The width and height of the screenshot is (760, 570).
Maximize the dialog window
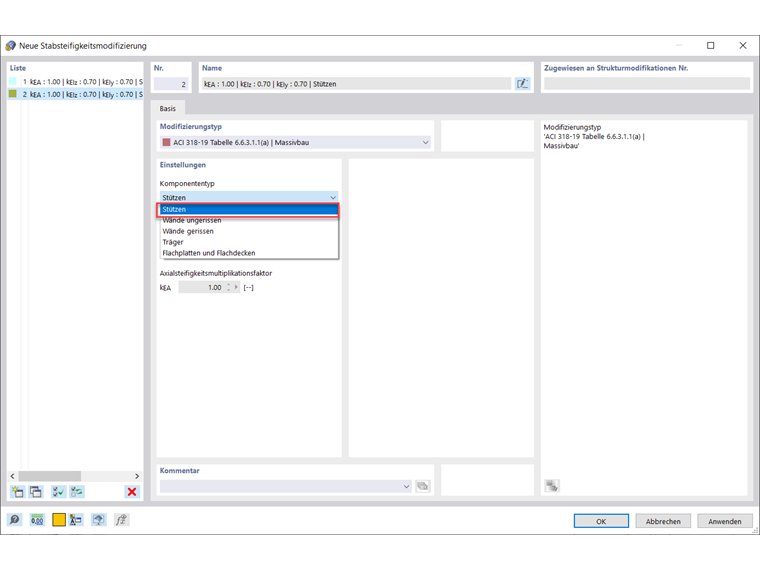[x=711, y=46]
